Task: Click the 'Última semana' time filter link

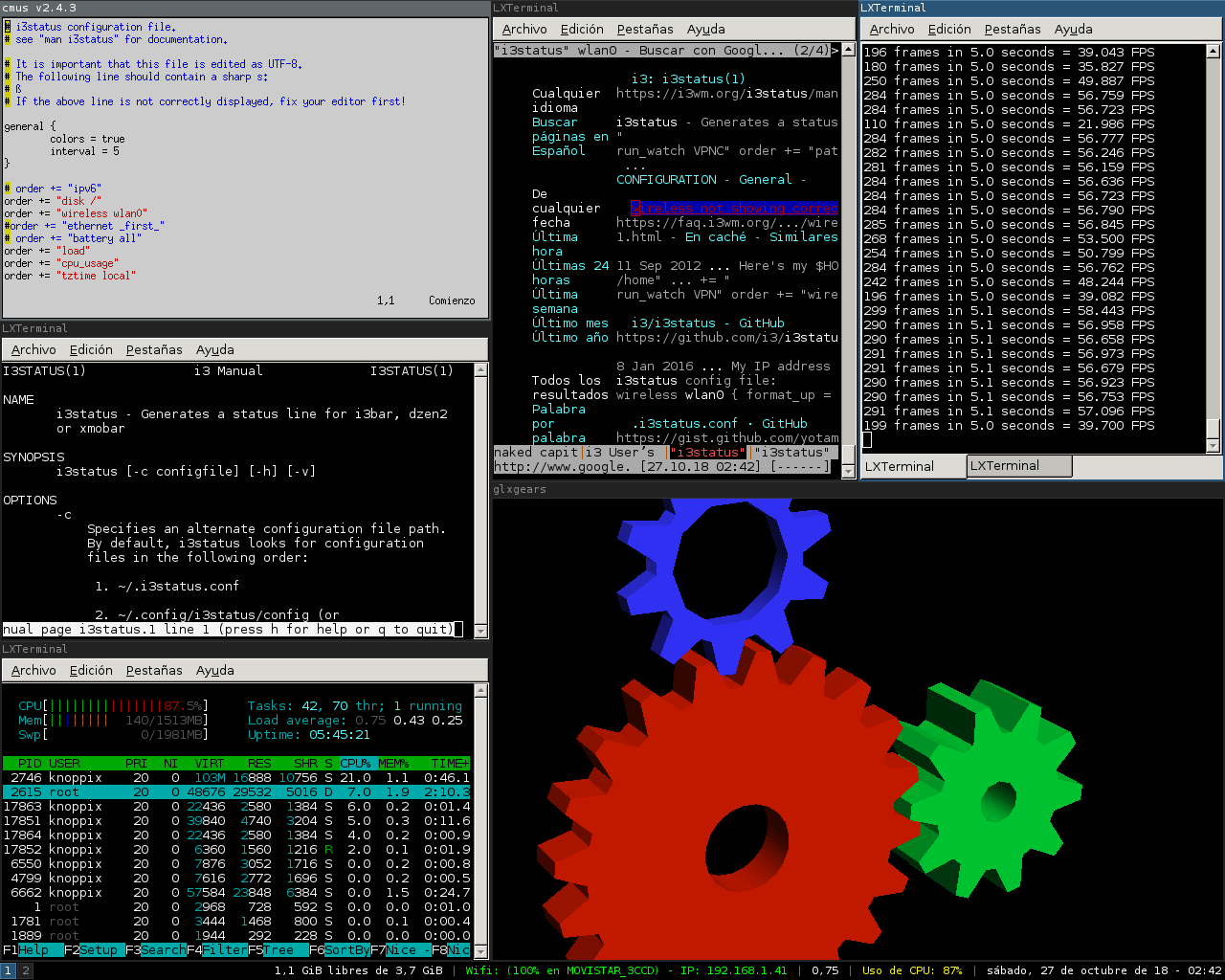Action: 555,301
